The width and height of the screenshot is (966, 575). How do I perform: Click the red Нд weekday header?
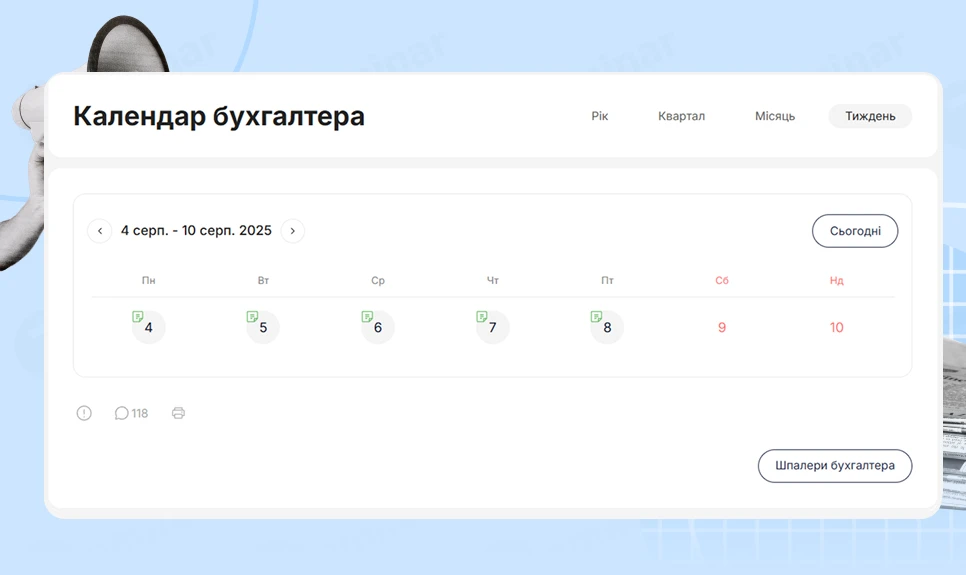pyautogui.click(x=836, y=280)
